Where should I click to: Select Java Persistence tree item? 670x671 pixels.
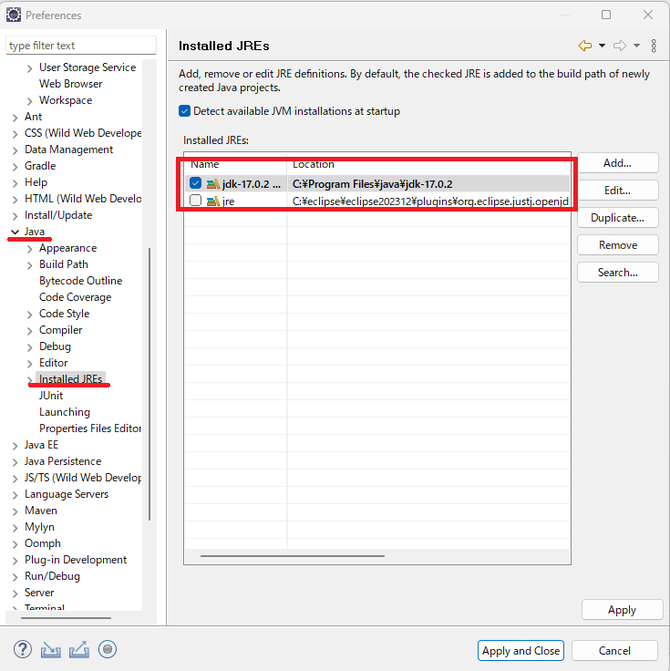click(x=62, y=461)
